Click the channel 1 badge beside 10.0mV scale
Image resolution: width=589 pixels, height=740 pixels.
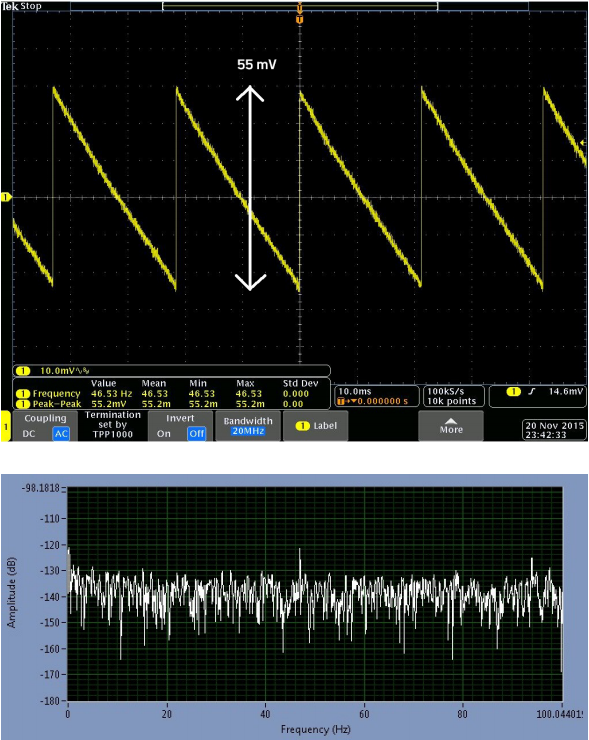pos(23,370)
